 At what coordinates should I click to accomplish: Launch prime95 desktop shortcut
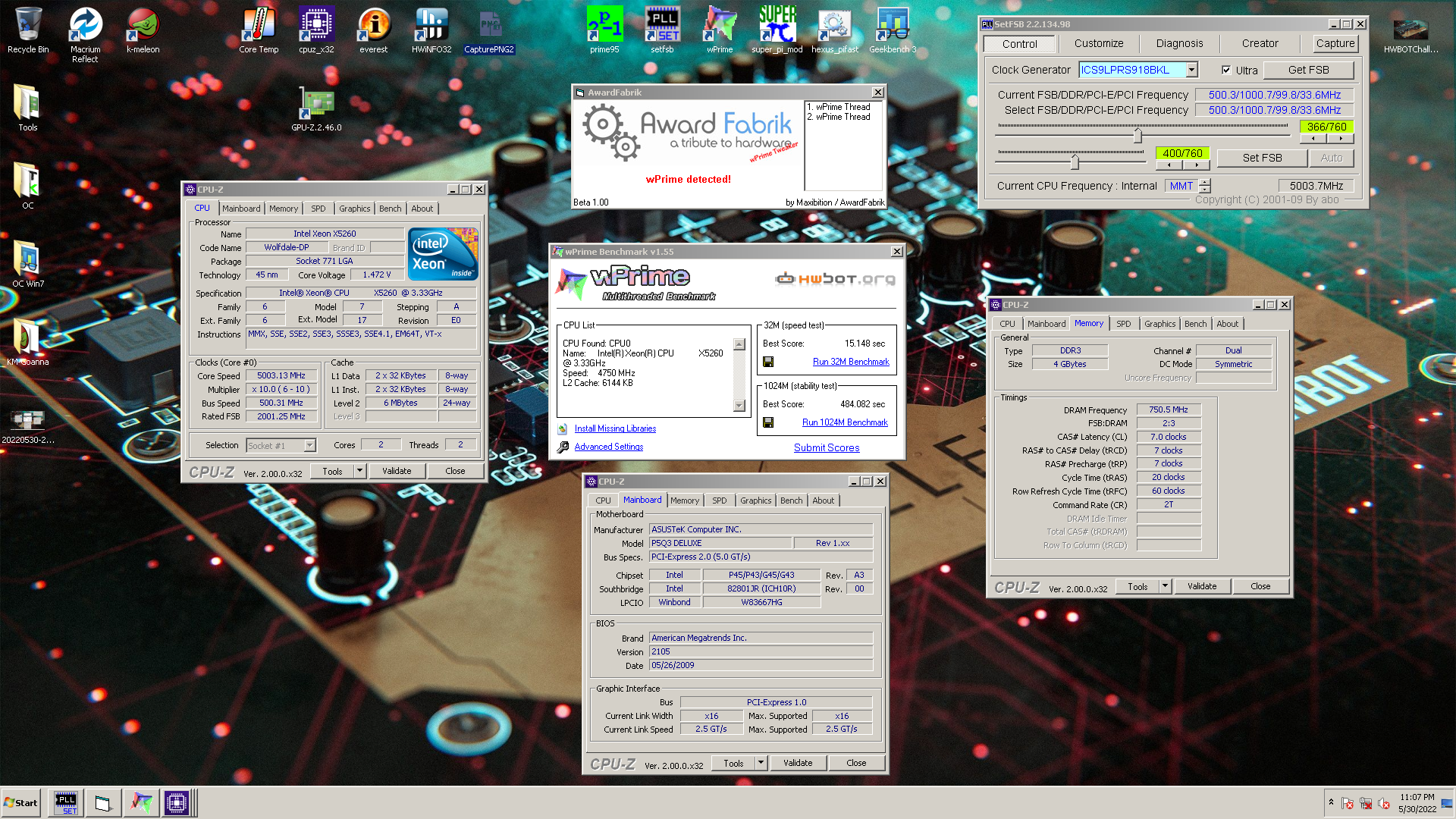tap(604, 30)
